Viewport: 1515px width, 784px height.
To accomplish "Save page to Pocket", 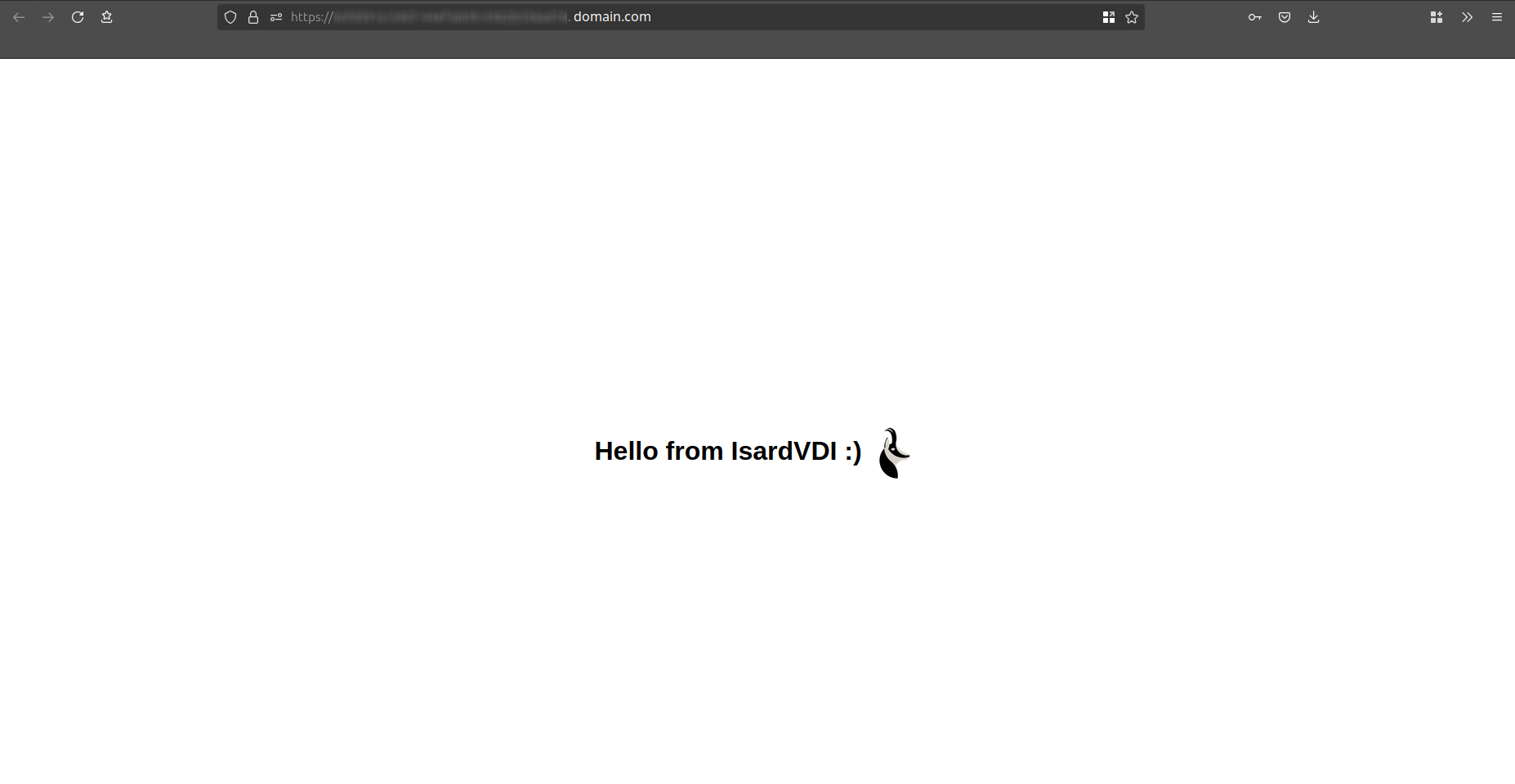I will tap(1285, 17).
